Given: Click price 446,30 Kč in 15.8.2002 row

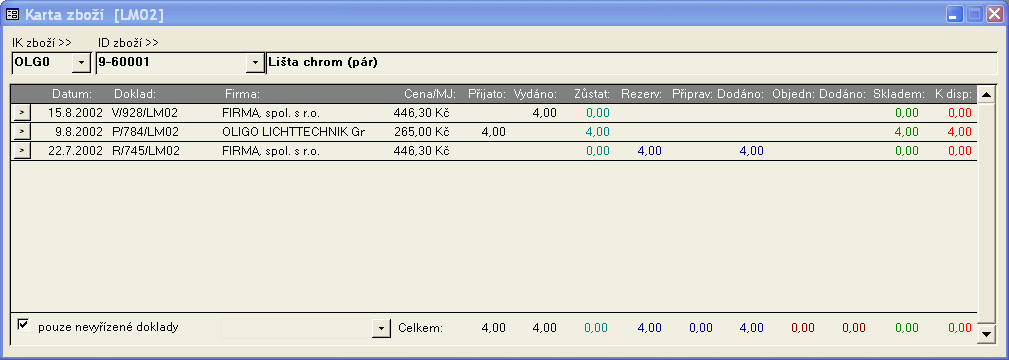Looking at the screenshot, I should (421, 113).
